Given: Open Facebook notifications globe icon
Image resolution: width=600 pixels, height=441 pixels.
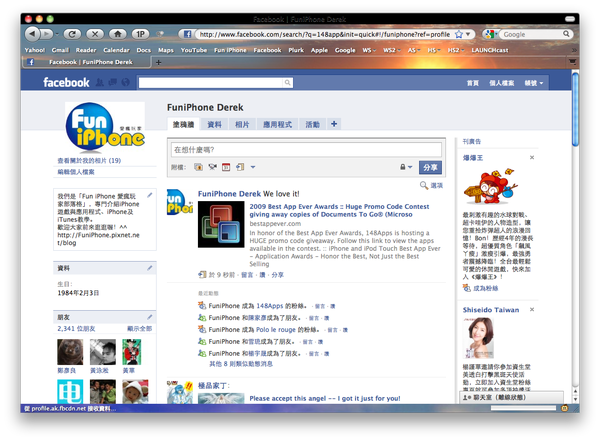Looking at the screenshot, I should 126,82.
